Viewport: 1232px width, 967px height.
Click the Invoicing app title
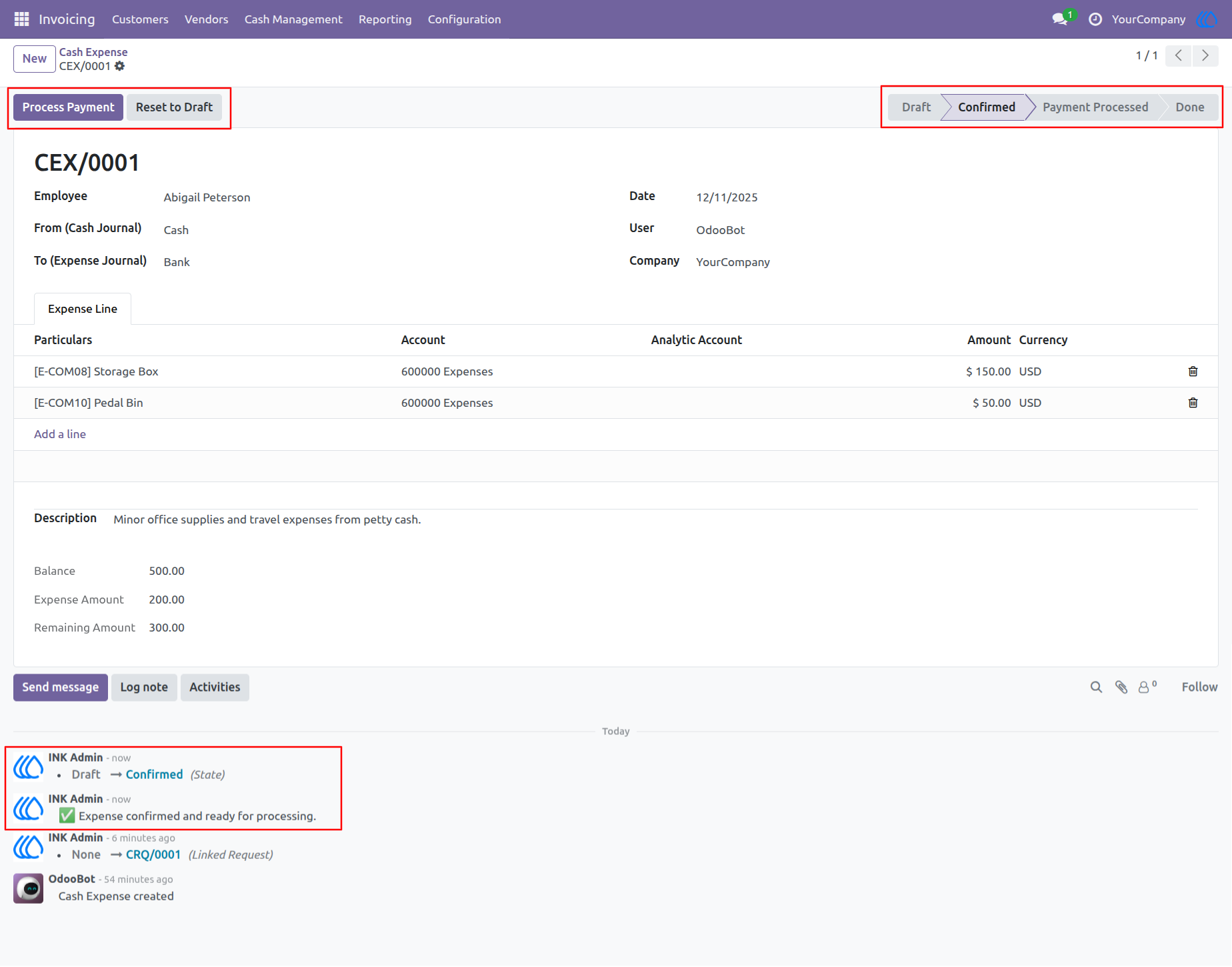pos(67,19)
